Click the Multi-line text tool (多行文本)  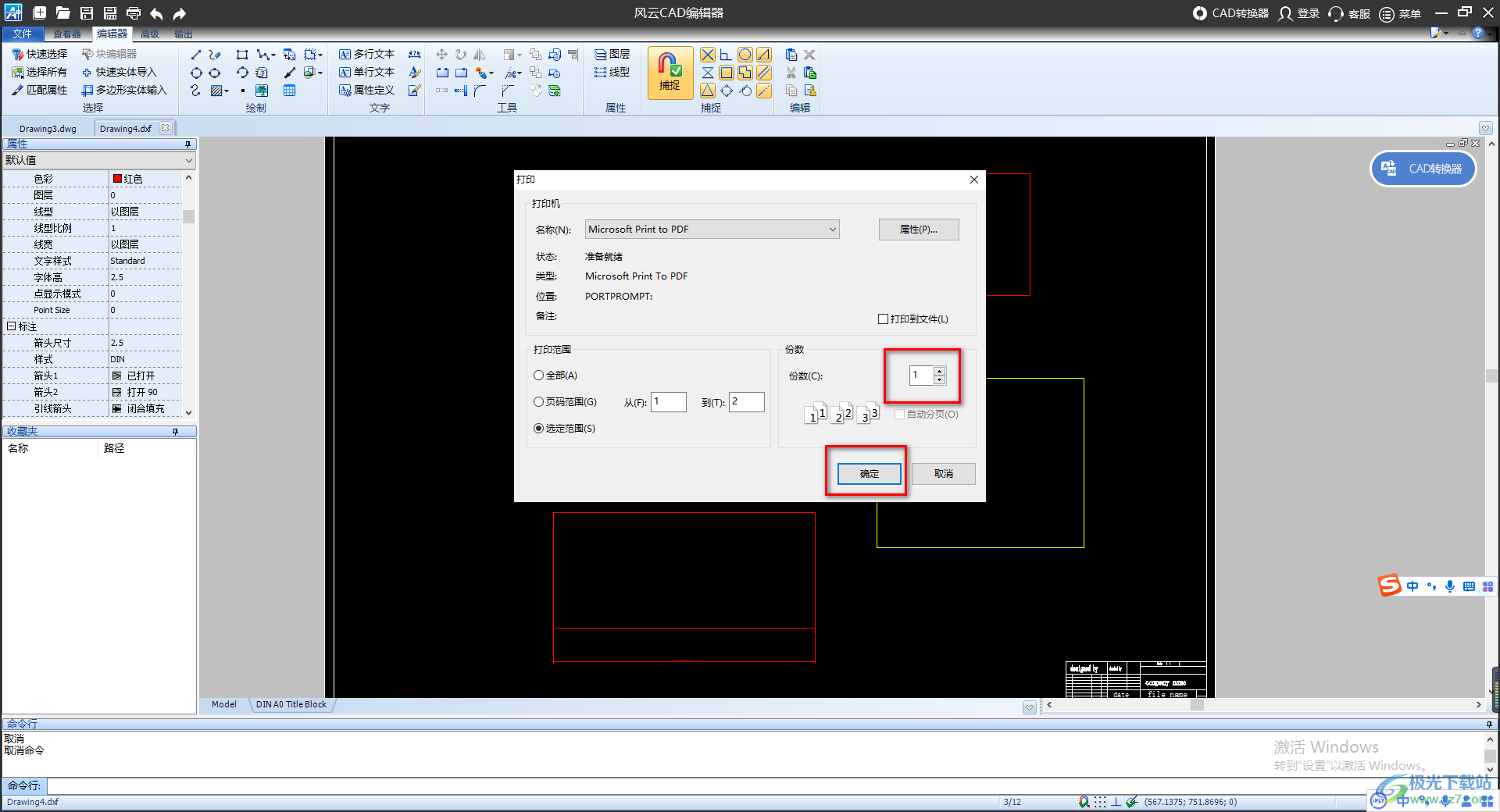click(x=366, y=54)
